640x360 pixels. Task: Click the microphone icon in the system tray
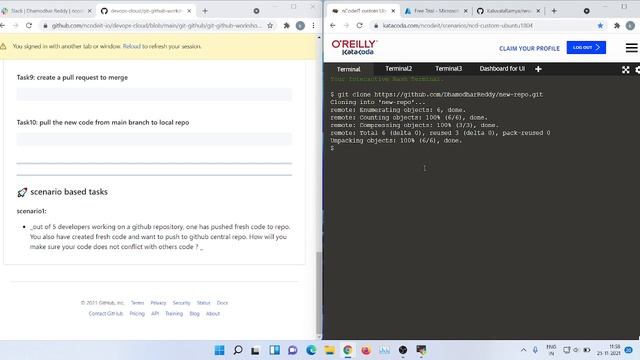pos(535,350)
